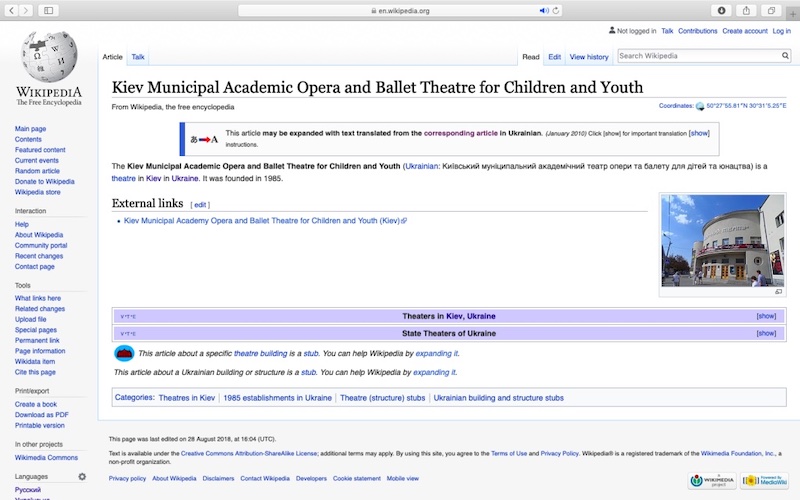Open the Contributions link

[x=697, y=31]
